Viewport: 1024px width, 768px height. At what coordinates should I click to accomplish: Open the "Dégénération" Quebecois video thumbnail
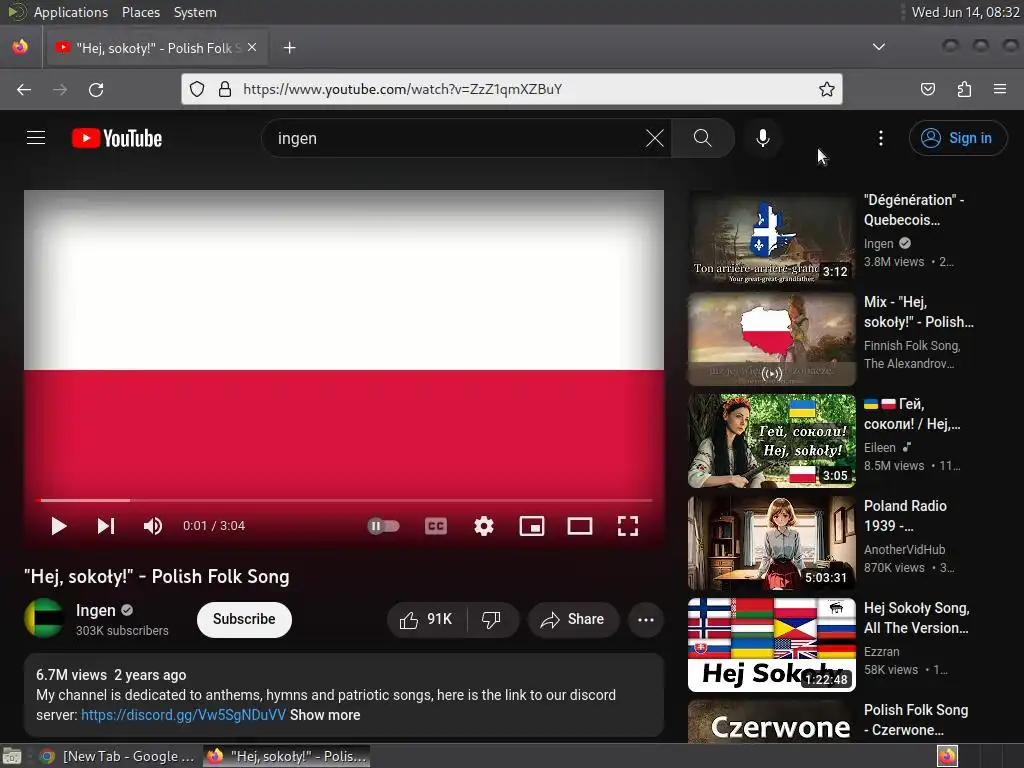pos(772,238)
